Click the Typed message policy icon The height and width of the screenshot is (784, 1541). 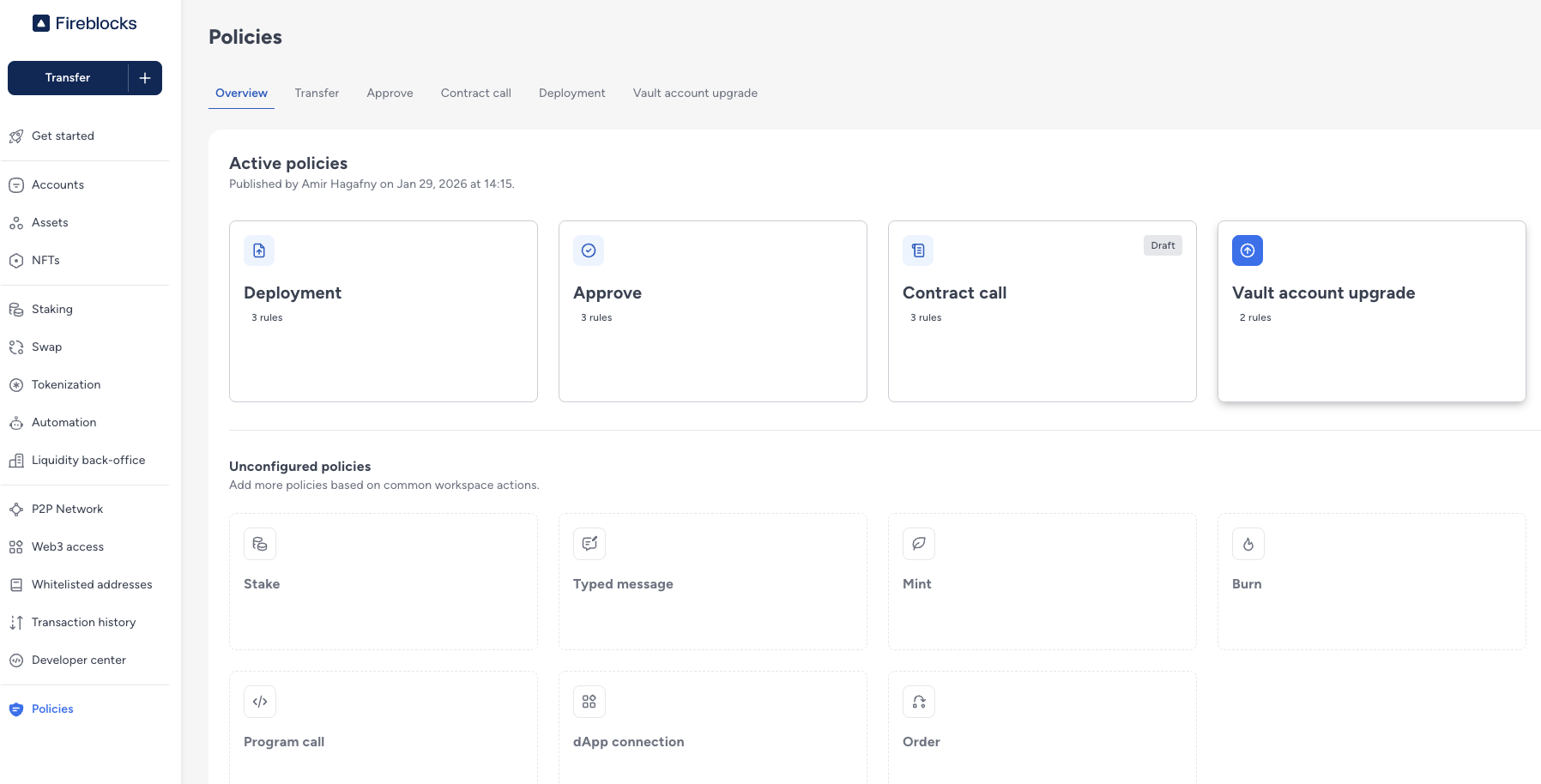point(589,544)
